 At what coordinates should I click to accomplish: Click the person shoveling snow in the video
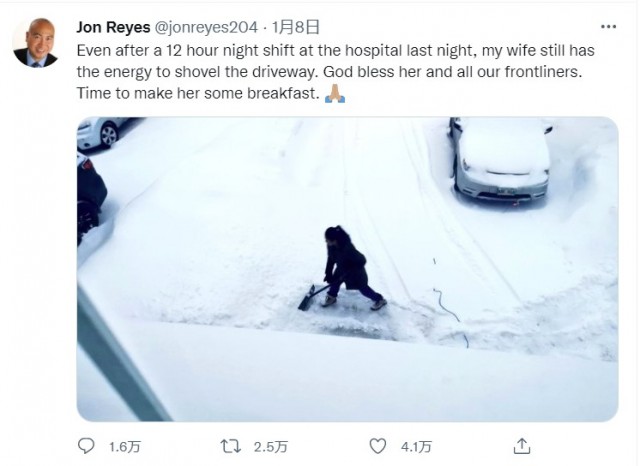[x=345, y=265]
